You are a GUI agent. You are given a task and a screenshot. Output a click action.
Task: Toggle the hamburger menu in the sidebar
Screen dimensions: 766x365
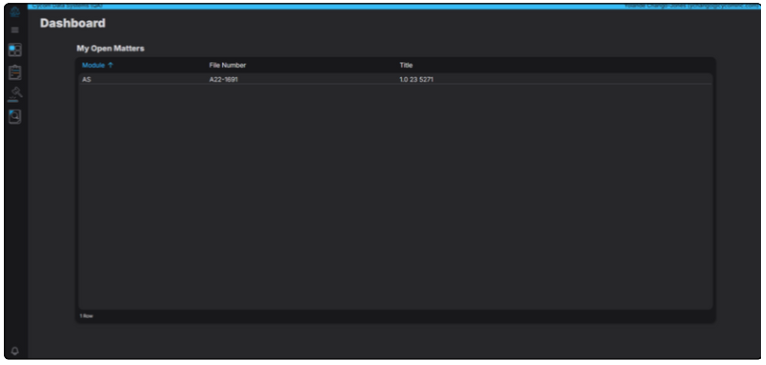(x=15, y=30)
